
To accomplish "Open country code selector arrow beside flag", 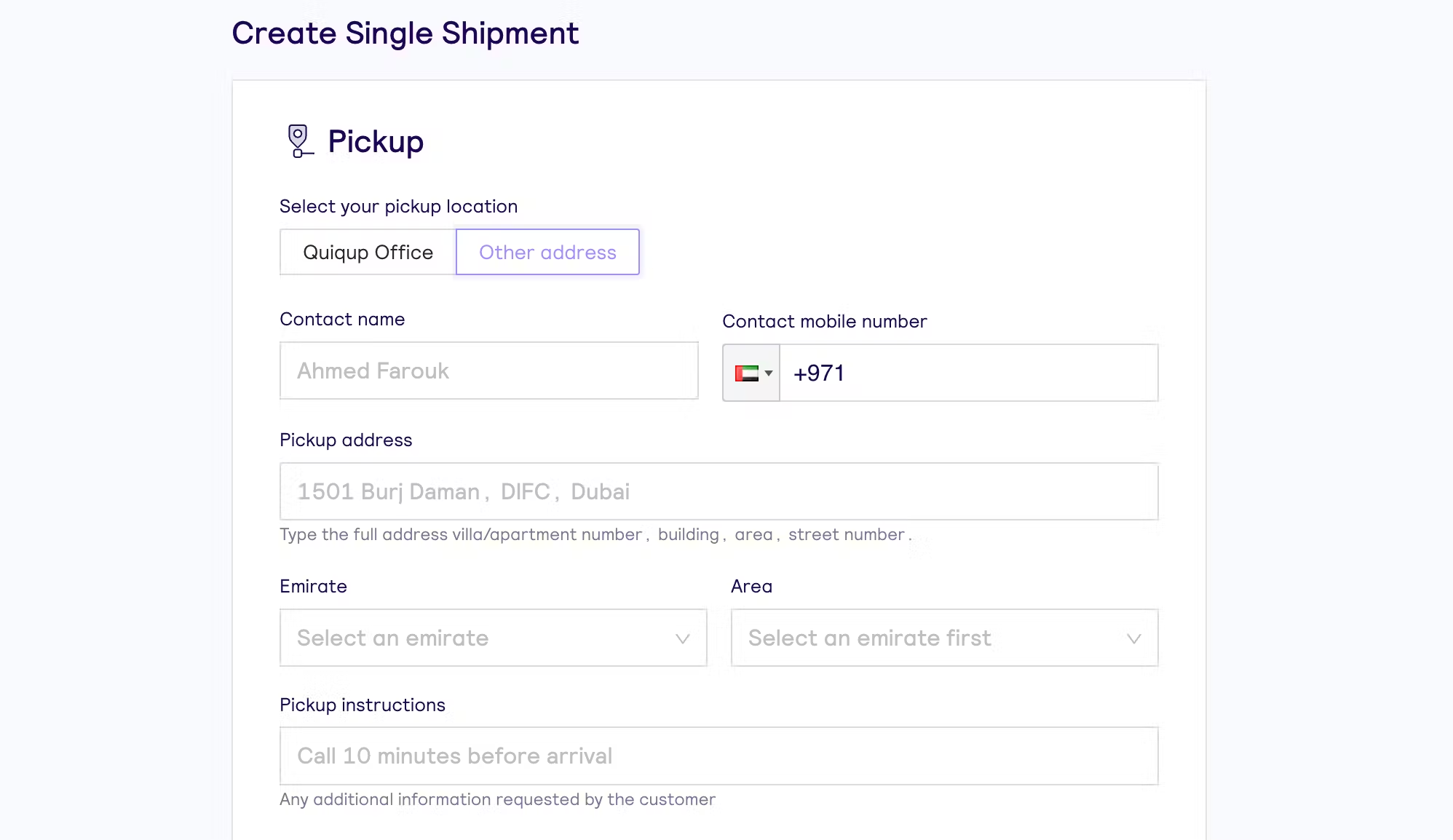I will coord(769,373).
